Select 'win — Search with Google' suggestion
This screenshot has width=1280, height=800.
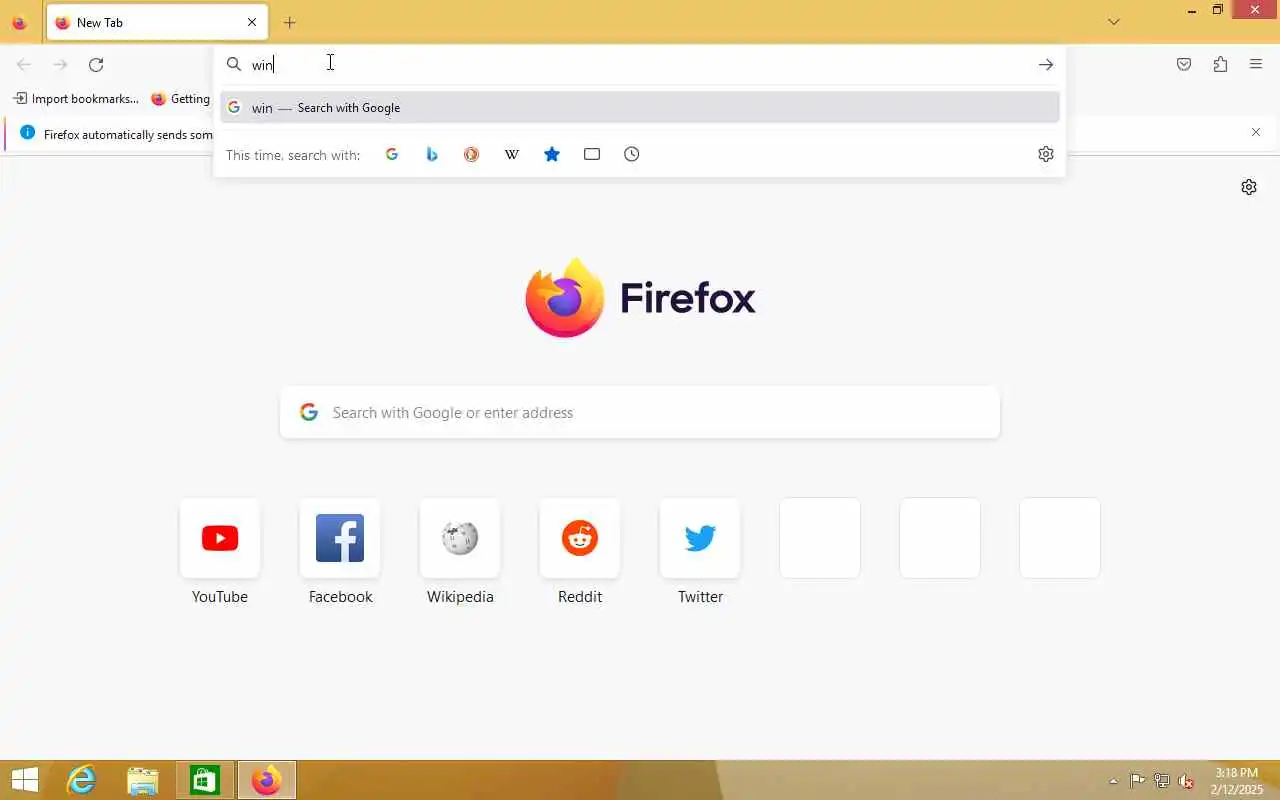(x=640, y=108)
